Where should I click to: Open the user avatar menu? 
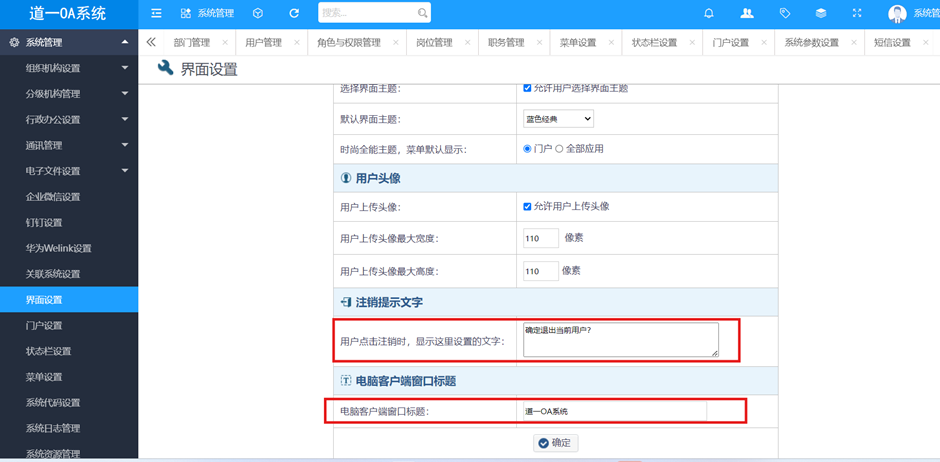(x=897, y=13)
